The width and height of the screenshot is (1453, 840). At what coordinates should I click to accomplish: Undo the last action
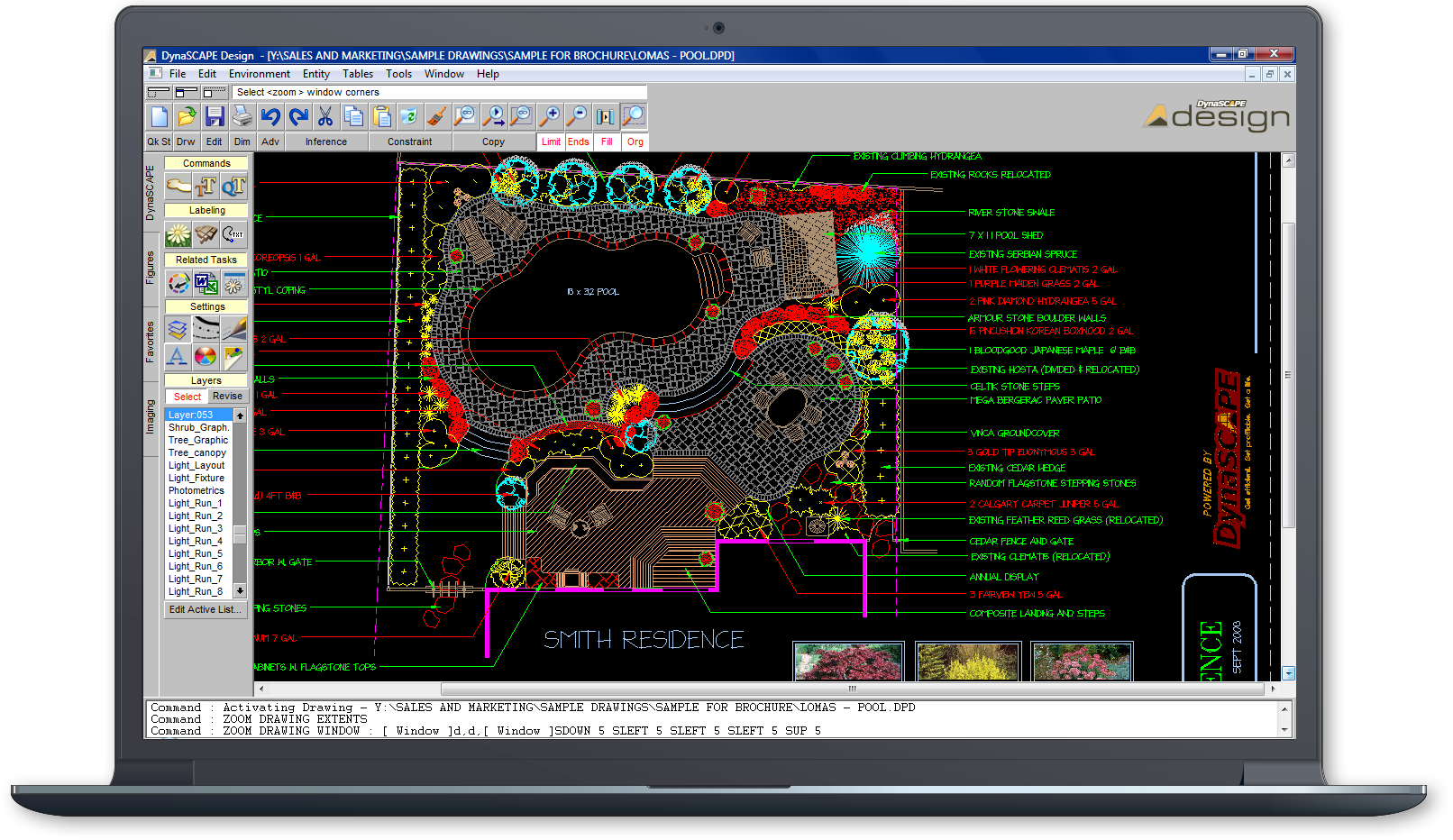pyautogui.click(x=270, y=116)
